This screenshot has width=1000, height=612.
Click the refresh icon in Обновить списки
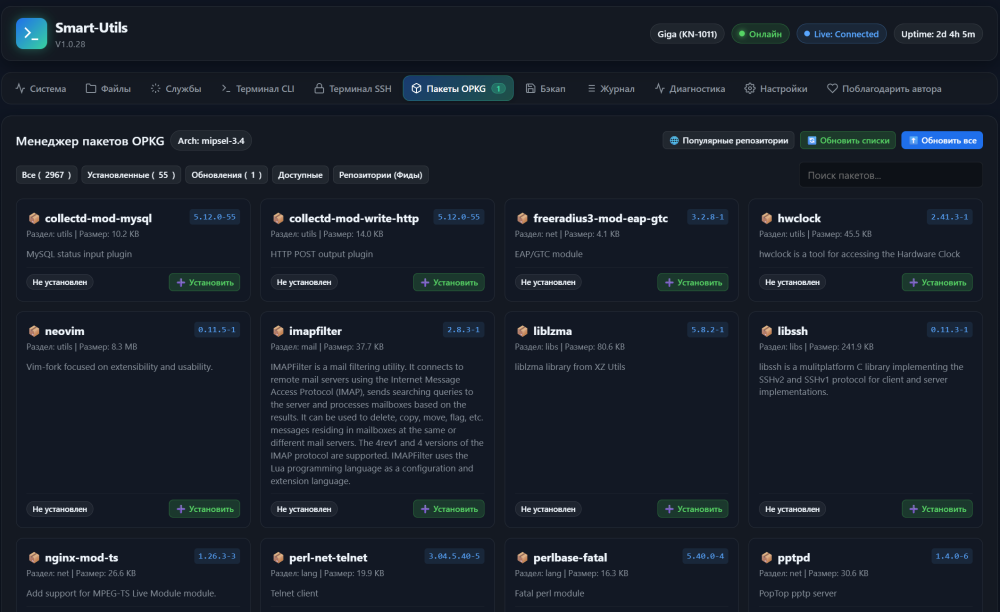(x=812, y=140)
